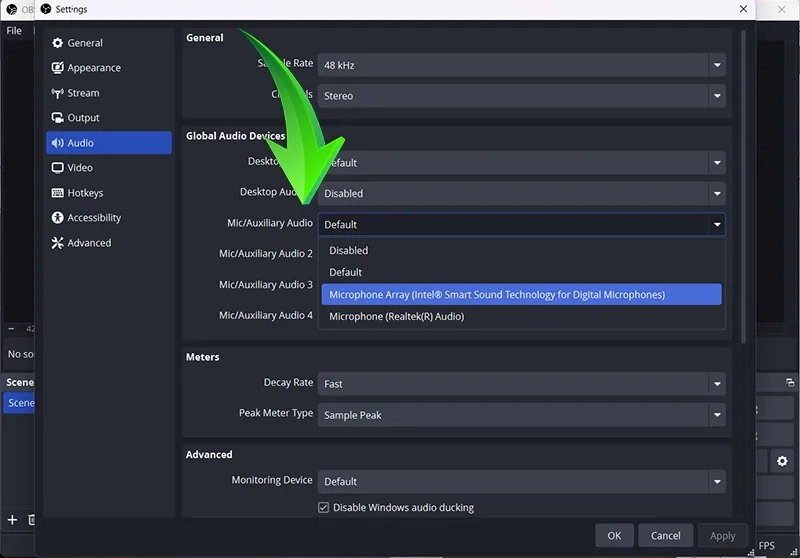Click the Hotkeys keyboard icon

58,193
